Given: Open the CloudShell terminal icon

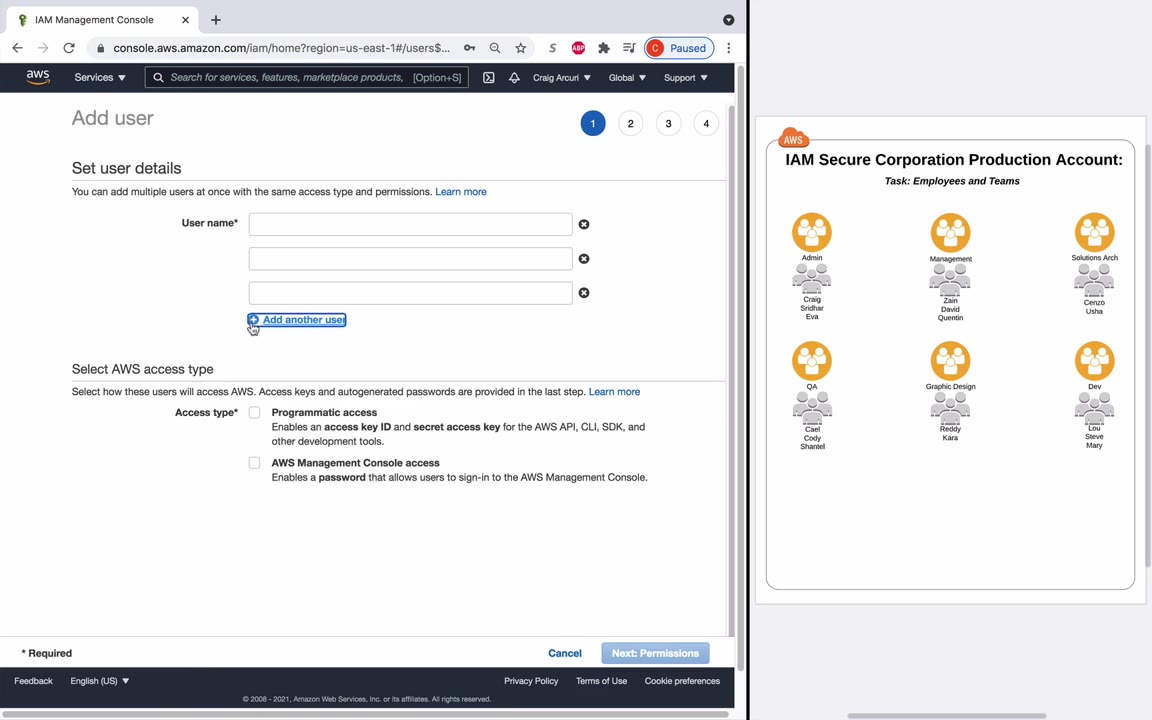Looking at the screenshot, I should point(489,77).
